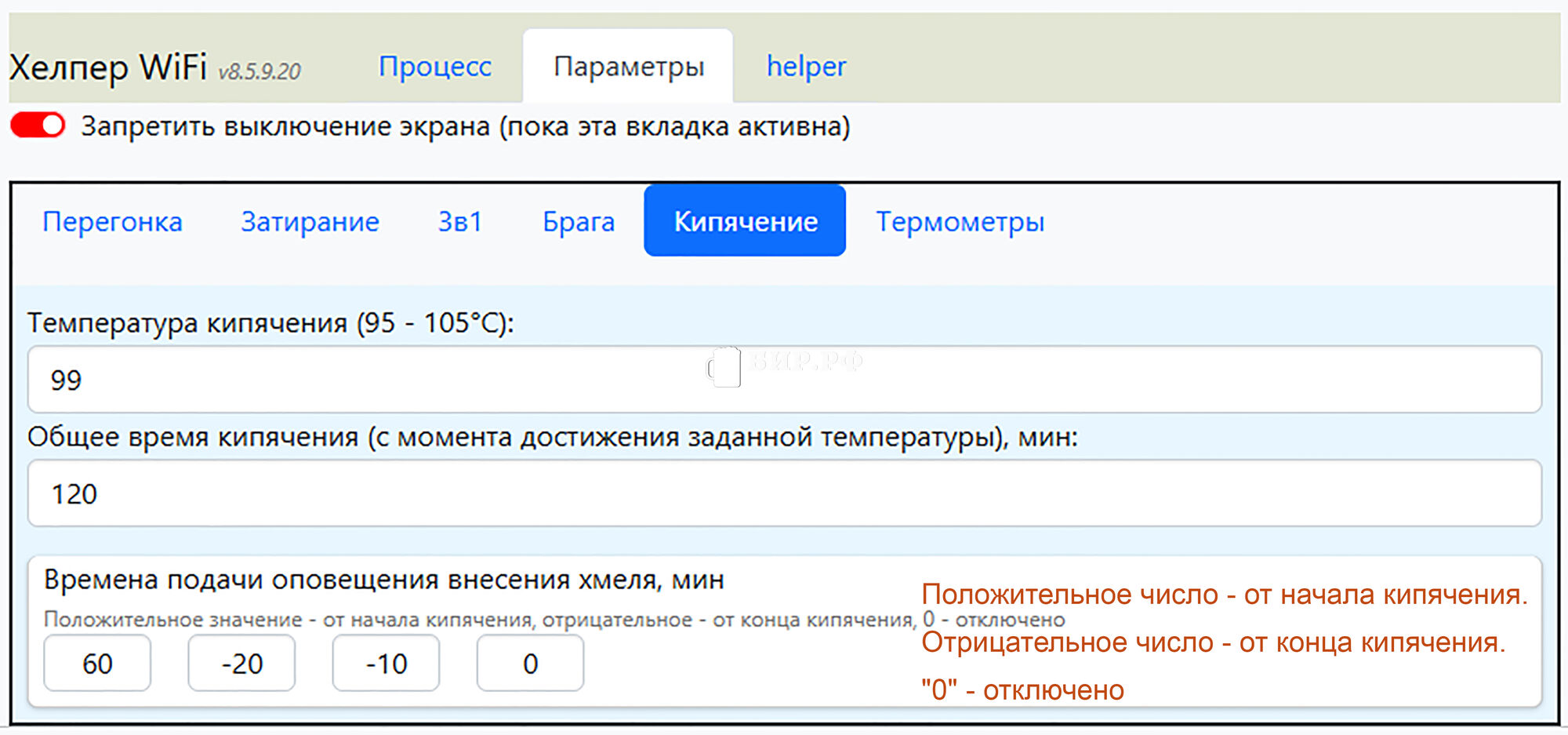Switch to the Перегонка section

click(x=112, y=222)
